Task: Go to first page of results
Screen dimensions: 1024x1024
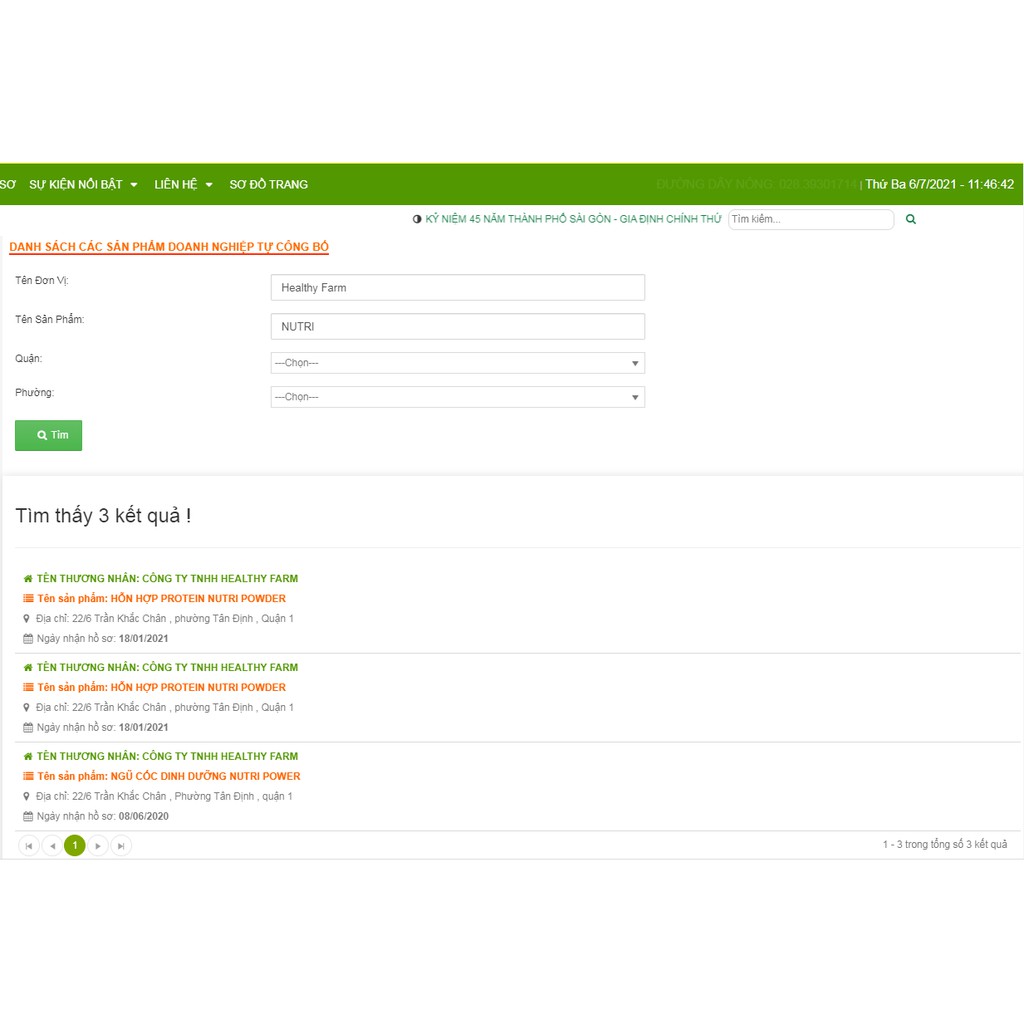Action: [x=29, y=846]
